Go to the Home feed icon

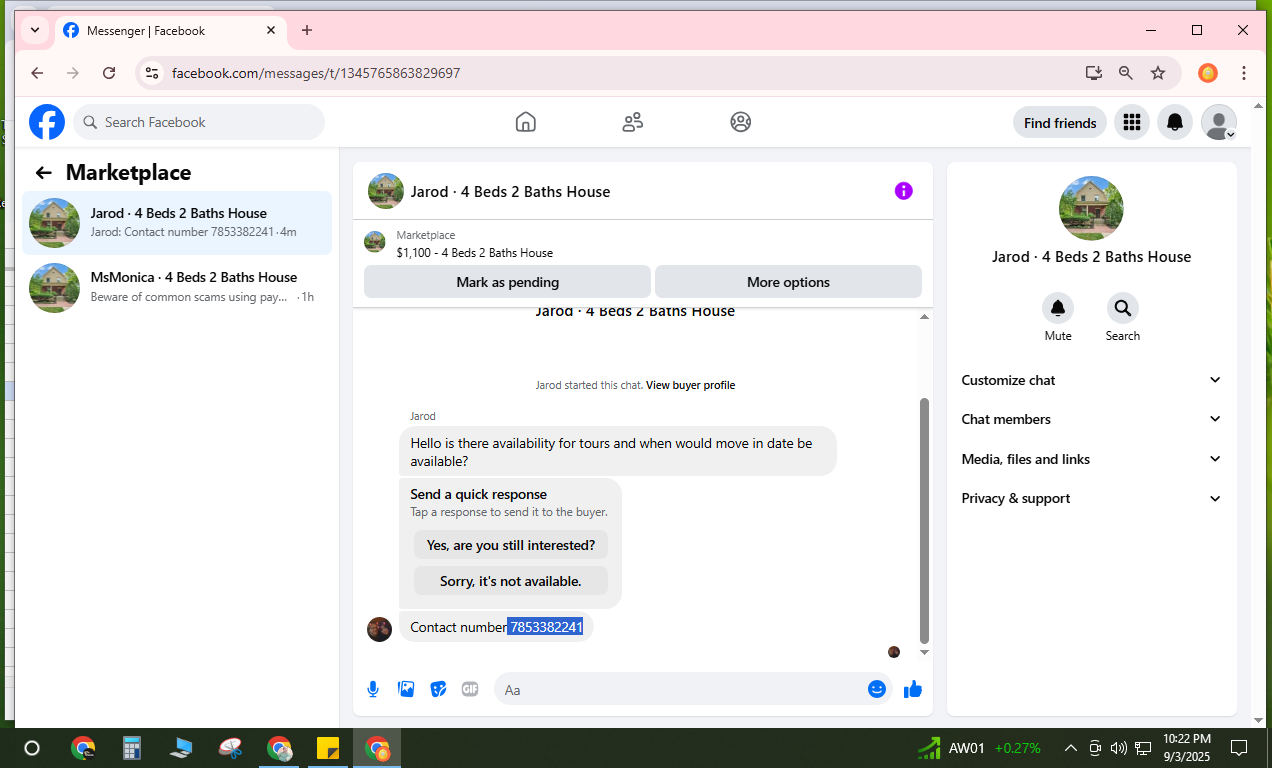pyautogui.click(x=526, y=122)
